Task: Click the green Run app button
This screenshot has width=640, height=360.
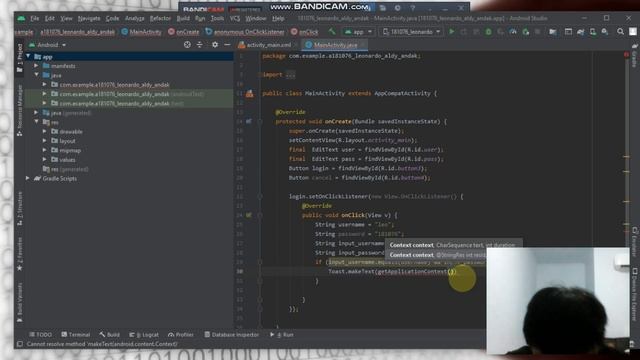Action: (451, 31)
